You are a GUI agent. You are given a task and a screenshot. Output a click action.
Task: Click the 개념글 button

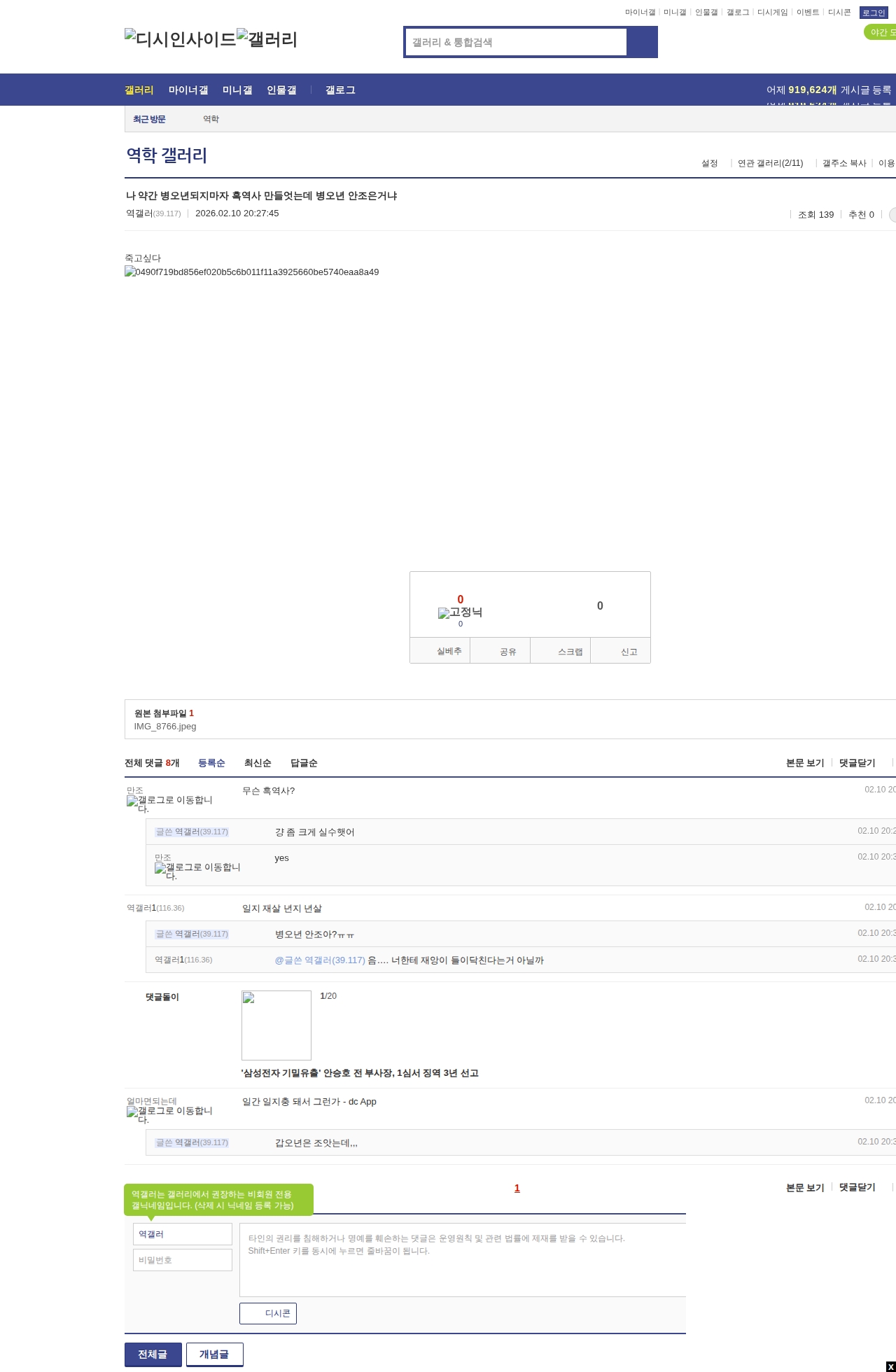pos(215,1354)
